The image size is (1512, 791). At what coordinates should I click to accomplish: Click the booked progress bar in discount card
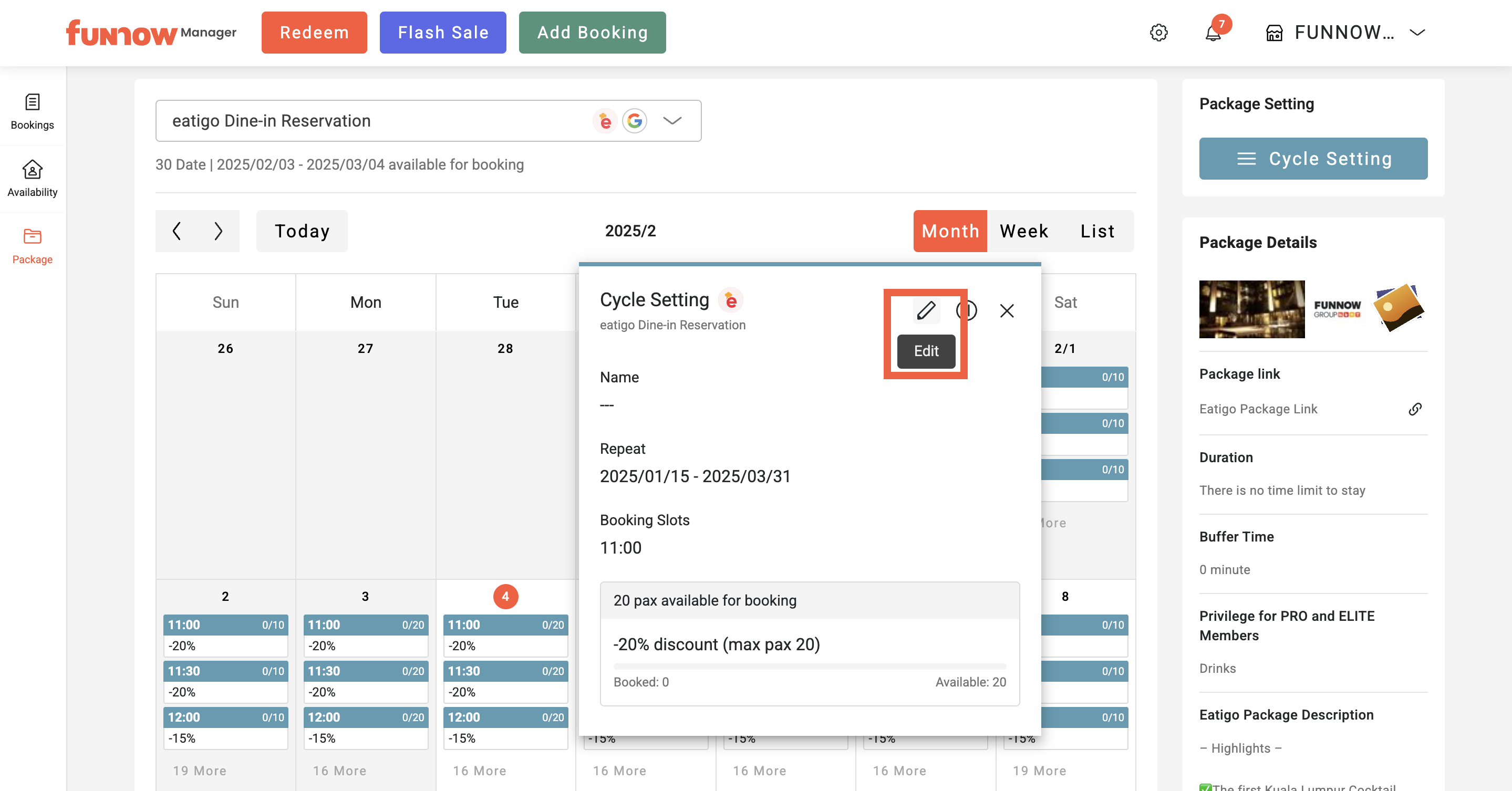click(x=810, y=666)
